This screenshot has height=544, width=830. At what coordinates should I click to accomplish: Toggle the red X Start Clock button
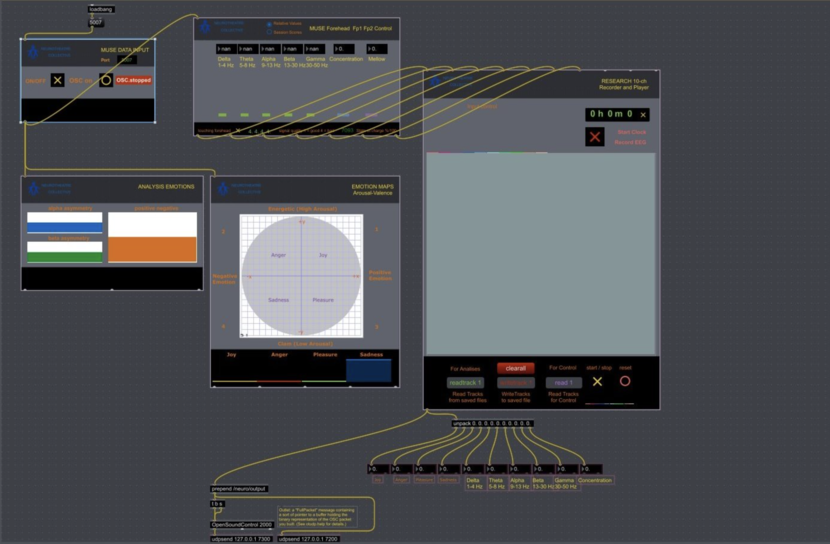595,136
